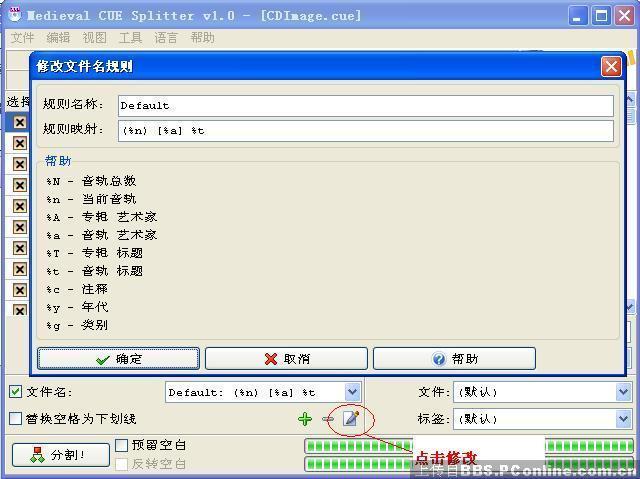This screenshot has width=640, height=479.
Task: Click the %n - 当前音轨 help line
Action: [x=91, y=199]
